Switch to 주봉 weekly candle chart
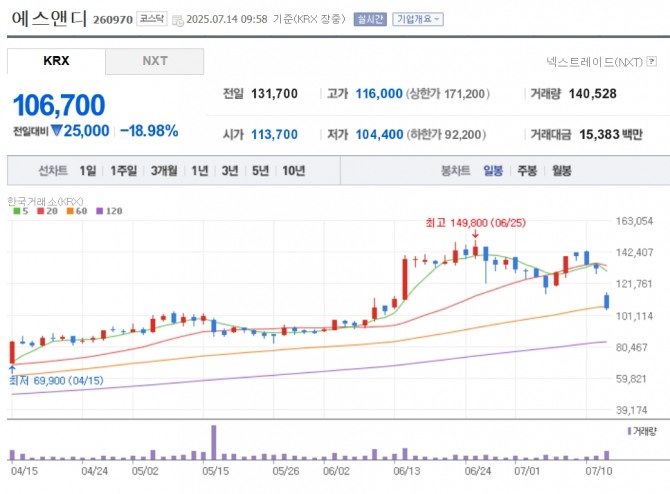This screenshot has width=670, height=494. click(x=527, y=171)
